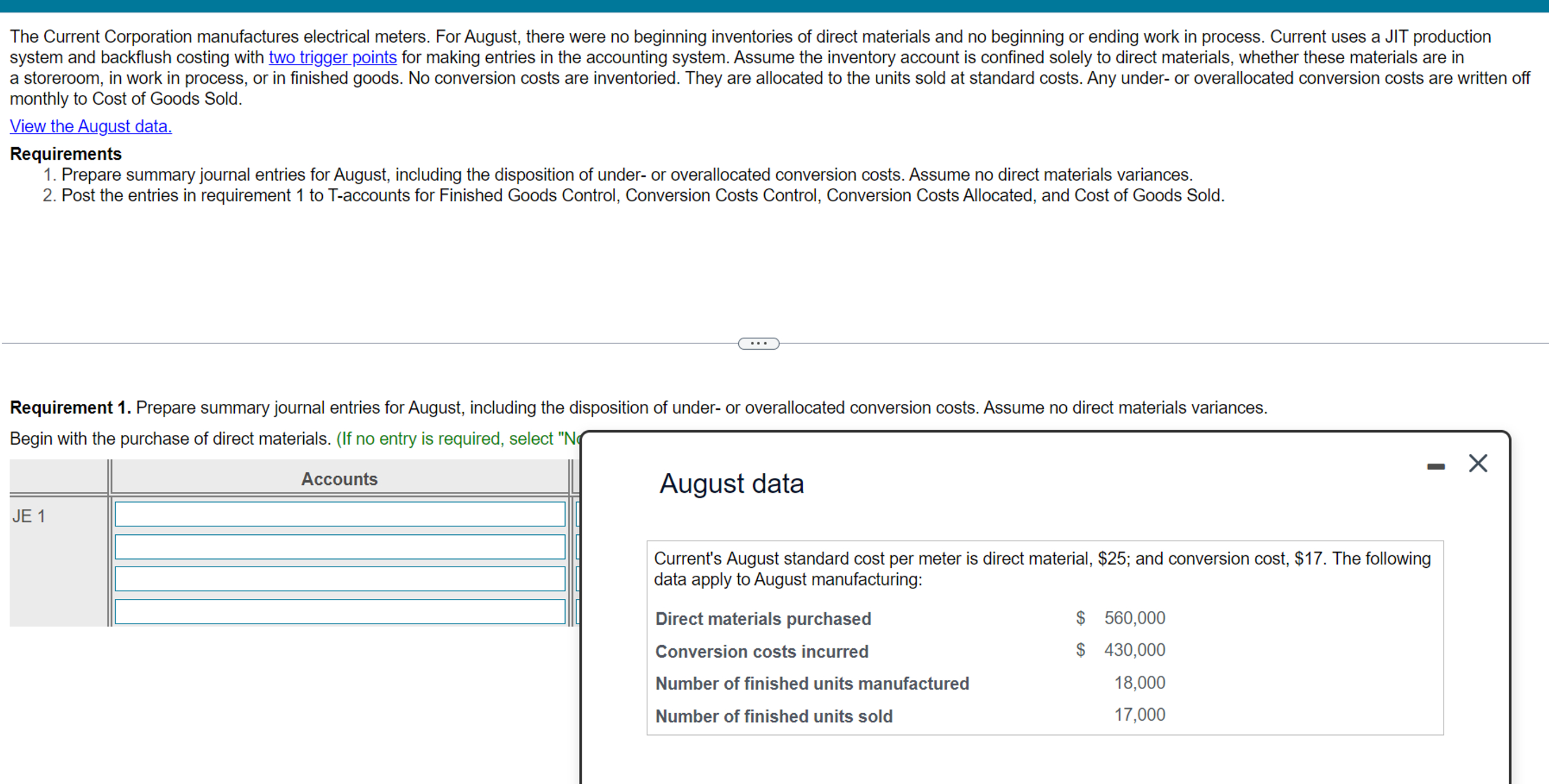Click the '430,000' conversion costs value
Screen dimensions: 1549x784
(x=1134, y=650)
